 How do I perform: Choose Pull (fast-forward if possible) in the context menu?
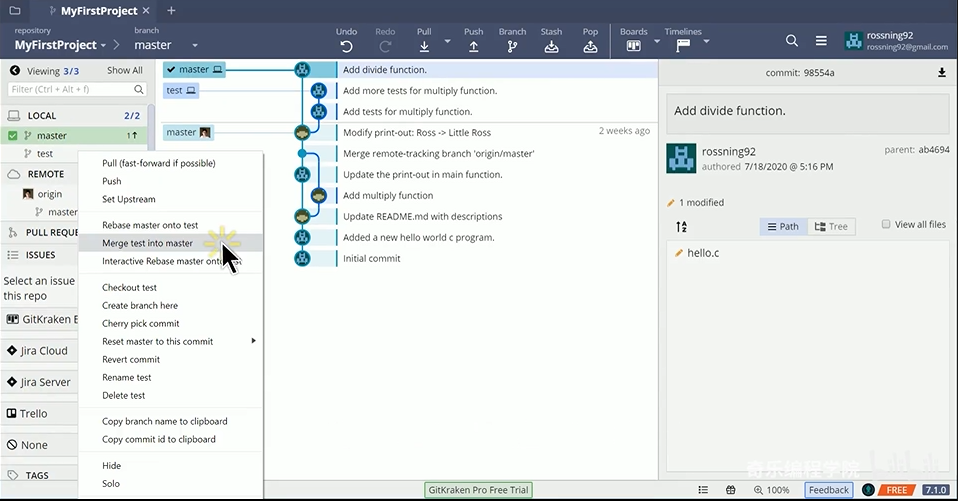(x=171, y=163)
